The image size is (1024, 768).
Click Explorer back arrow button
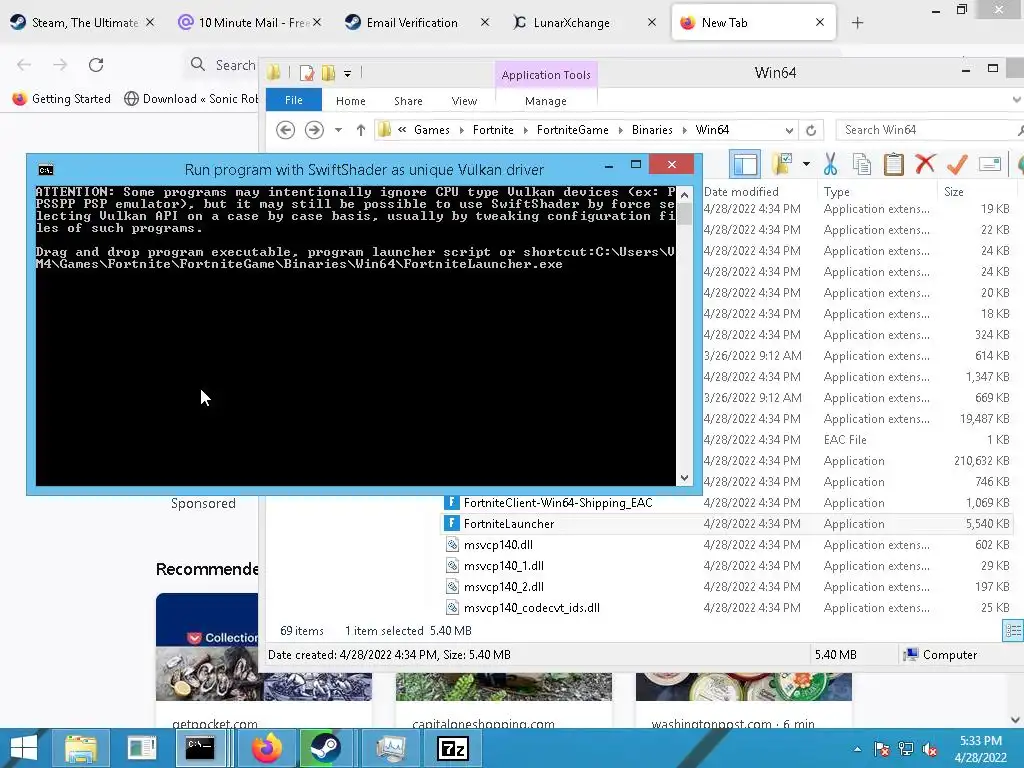point(285,130)
